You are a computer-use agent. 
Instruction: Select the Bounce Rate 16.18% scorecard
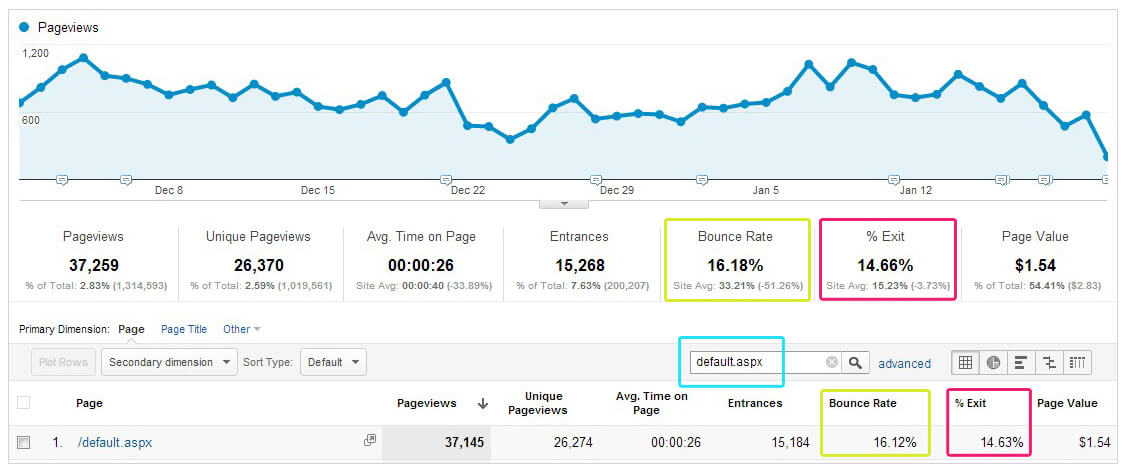738,260
